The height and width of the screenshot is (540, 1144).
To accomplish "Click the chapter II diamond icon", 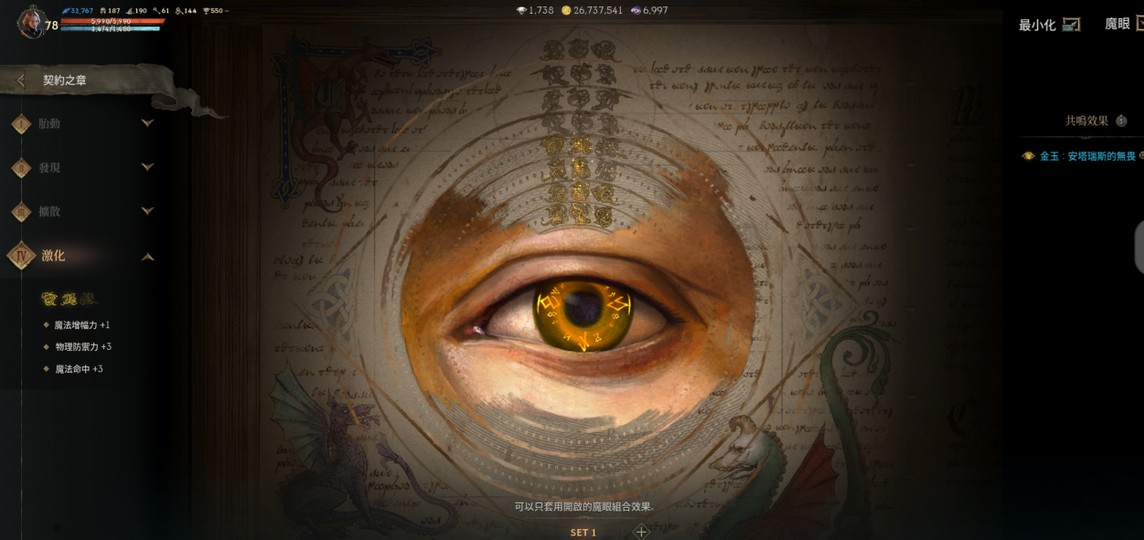I will pyautogui.click(x=21, y=168).
